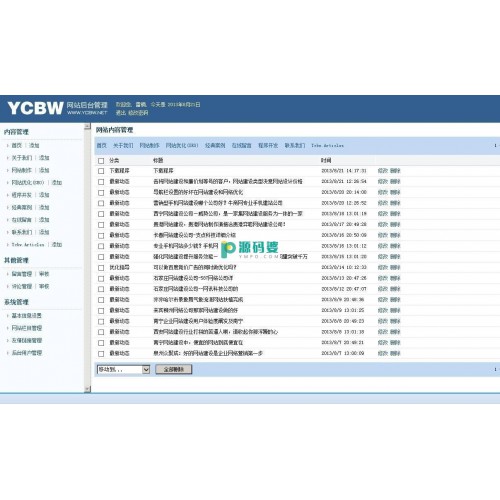Switch to the 网站优化(SEO) category tab
This screenshot has width=500, height=500.
coord(182,145)
